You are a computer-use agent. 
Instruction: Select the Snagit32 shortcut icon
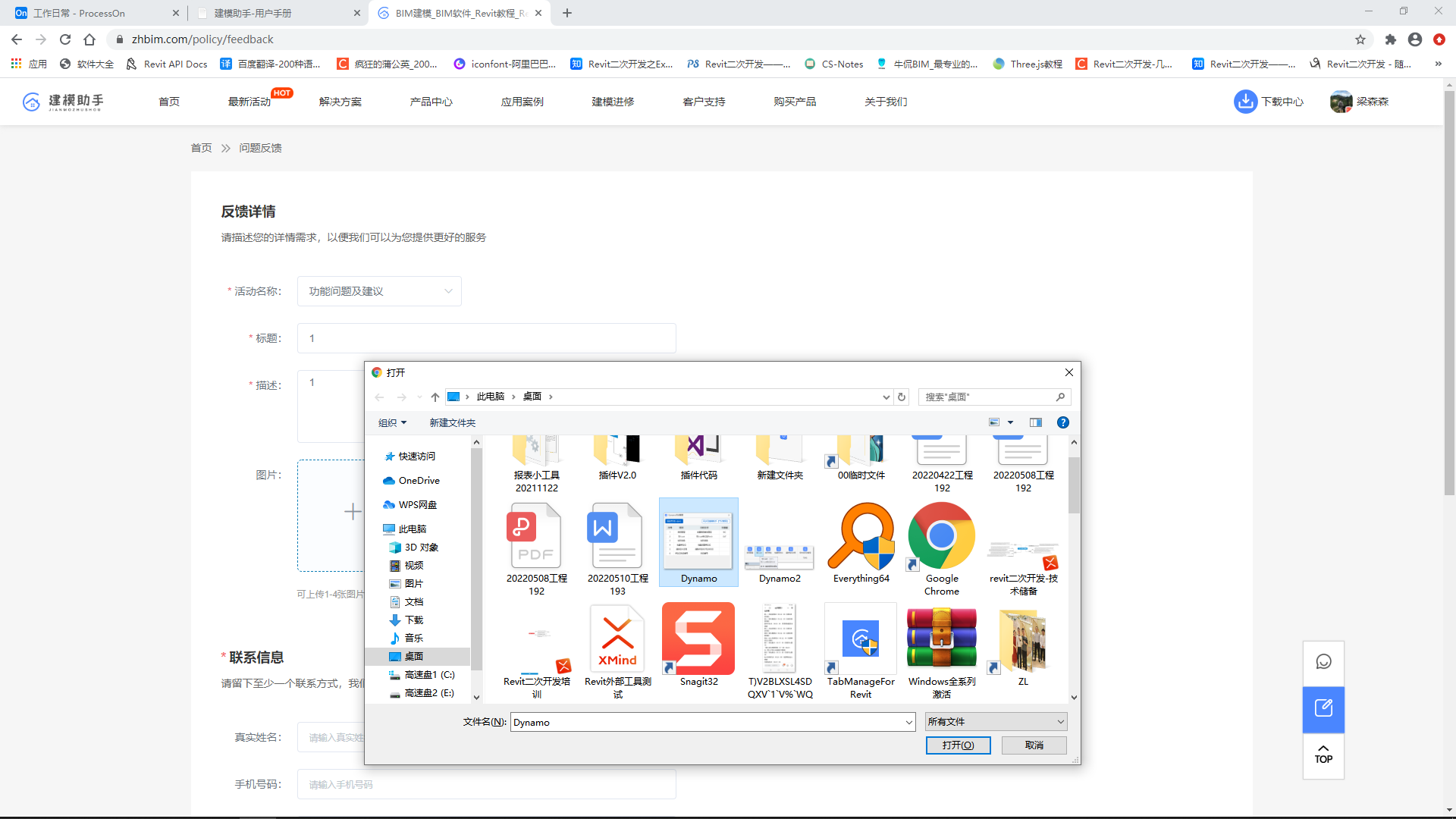click(698, 639)
